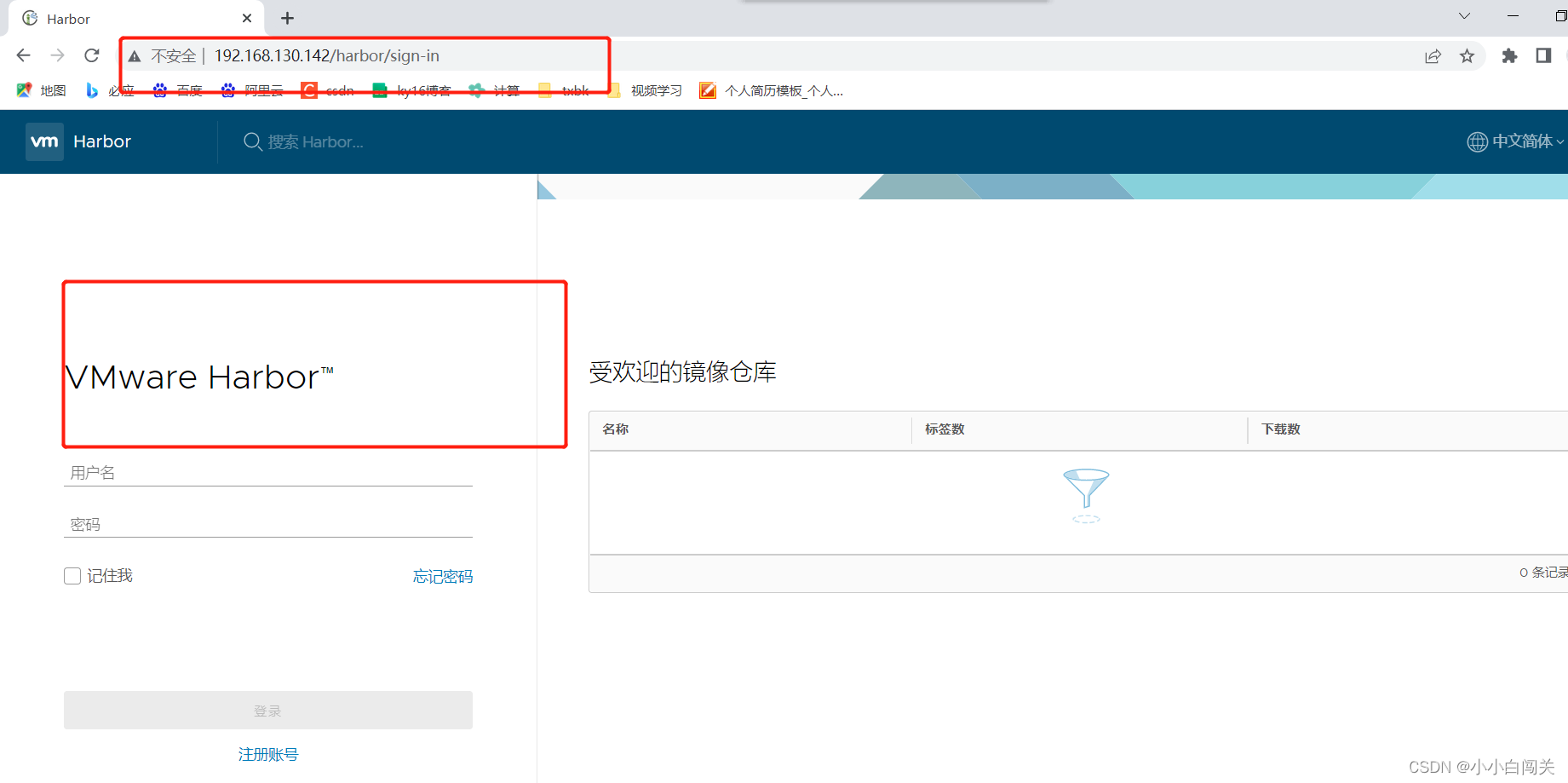Click the Harbor tab title
This screenshot has width=1568, height=783.
click(x=68, y=19)
